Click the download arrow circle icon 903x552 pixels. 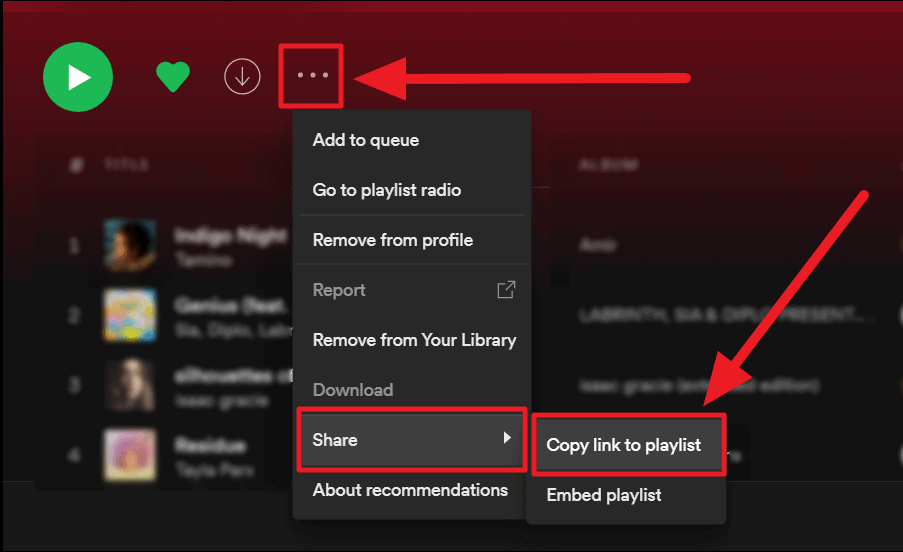(242, 77)
